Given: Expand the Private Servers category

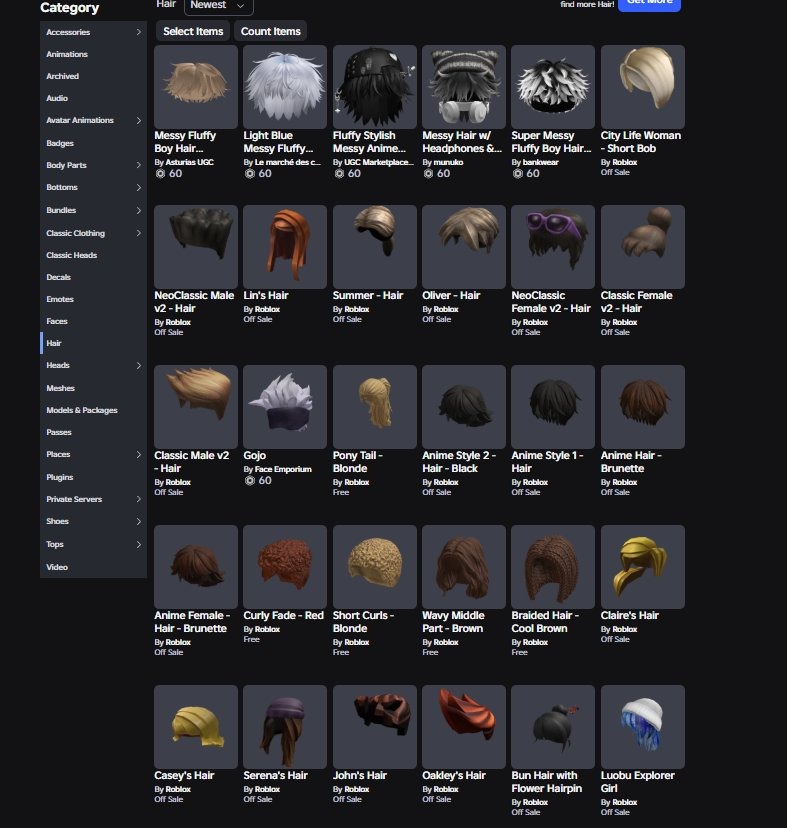Looking at the screenshot, I should tap(93, 499).
